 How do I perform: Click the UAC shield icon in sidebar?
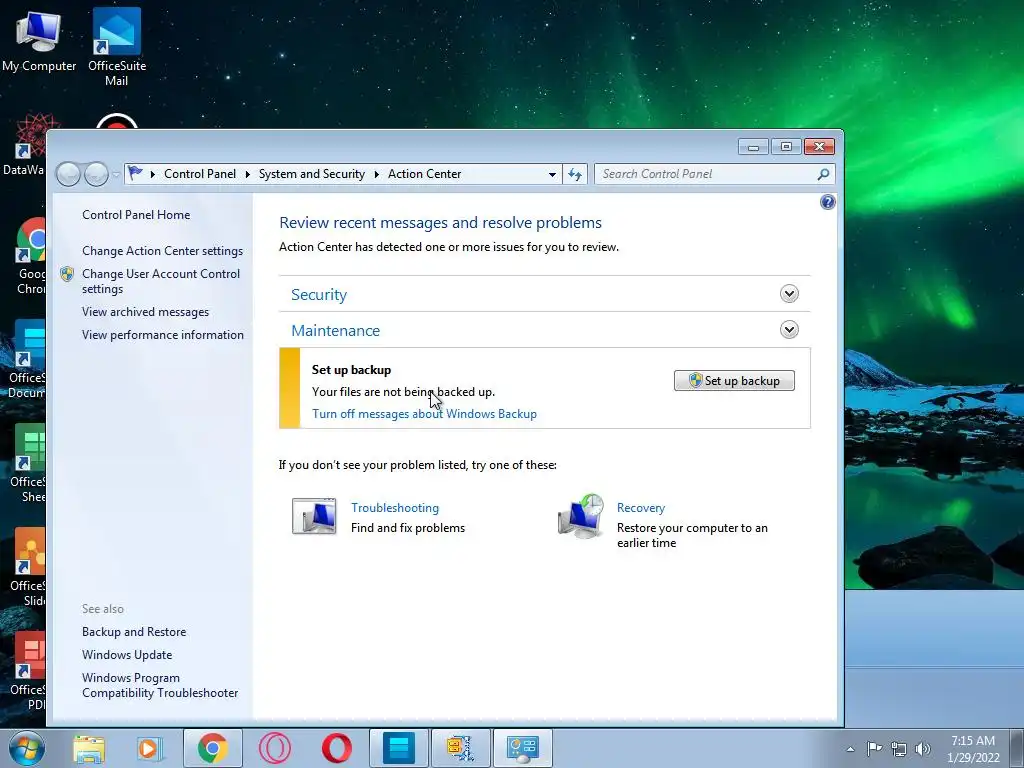[67, 274]
